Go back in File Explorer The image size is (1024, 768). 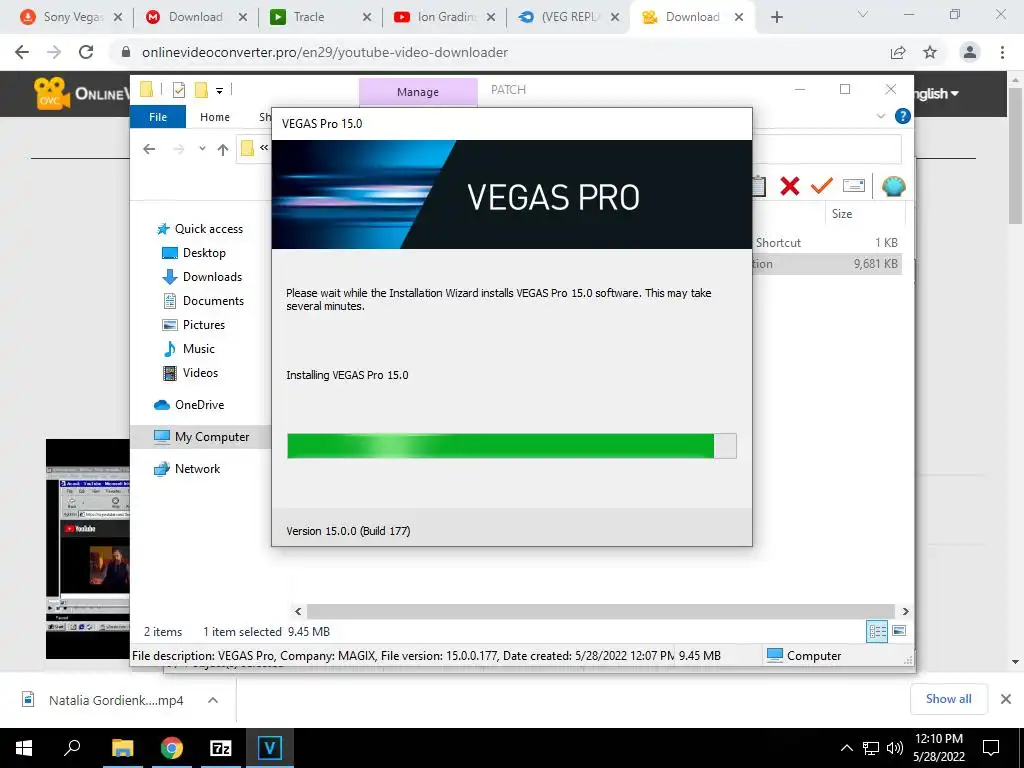[149, 150]
